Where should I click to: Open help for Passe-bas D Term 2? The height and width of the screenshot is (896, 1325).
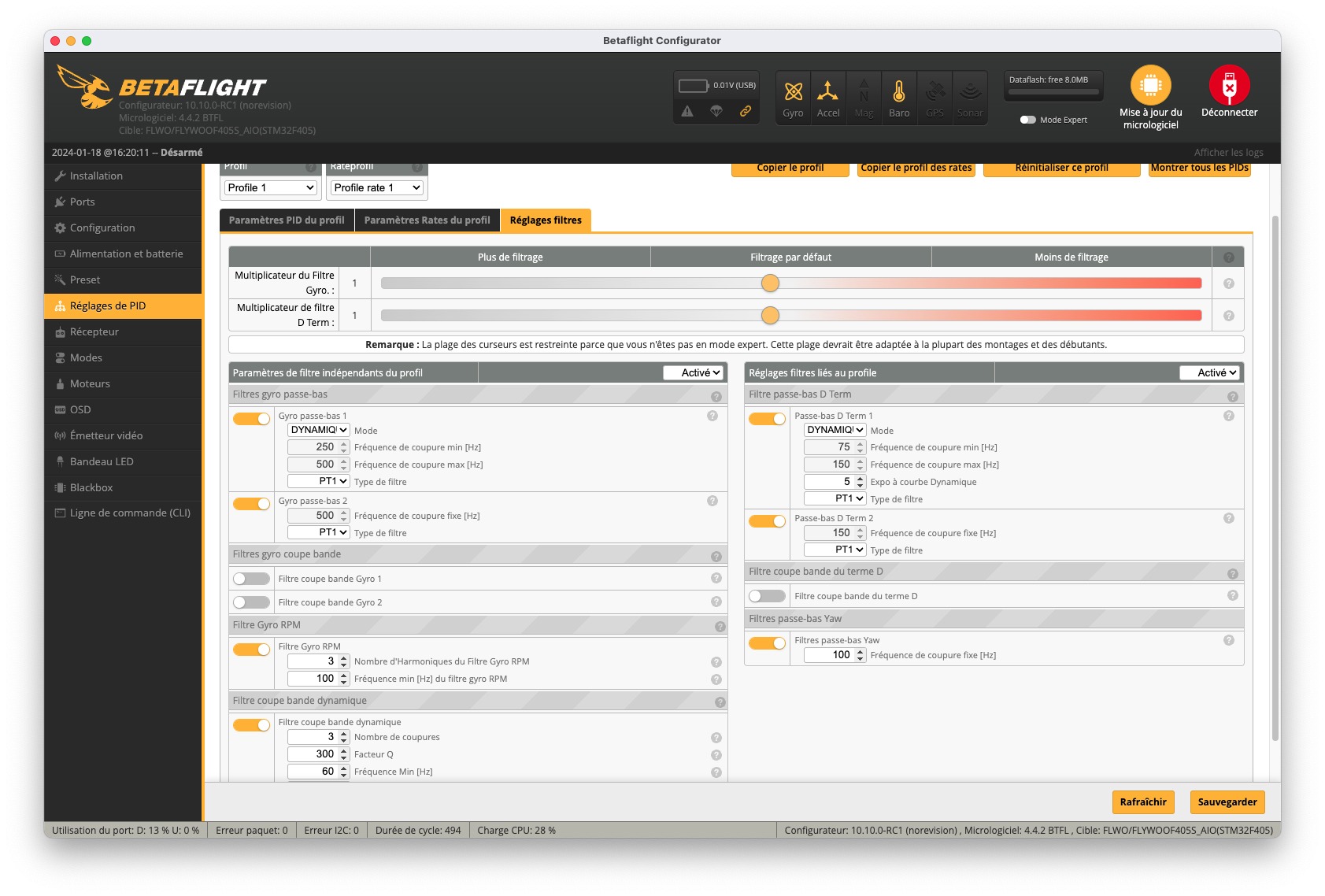tap(1229, 518)
